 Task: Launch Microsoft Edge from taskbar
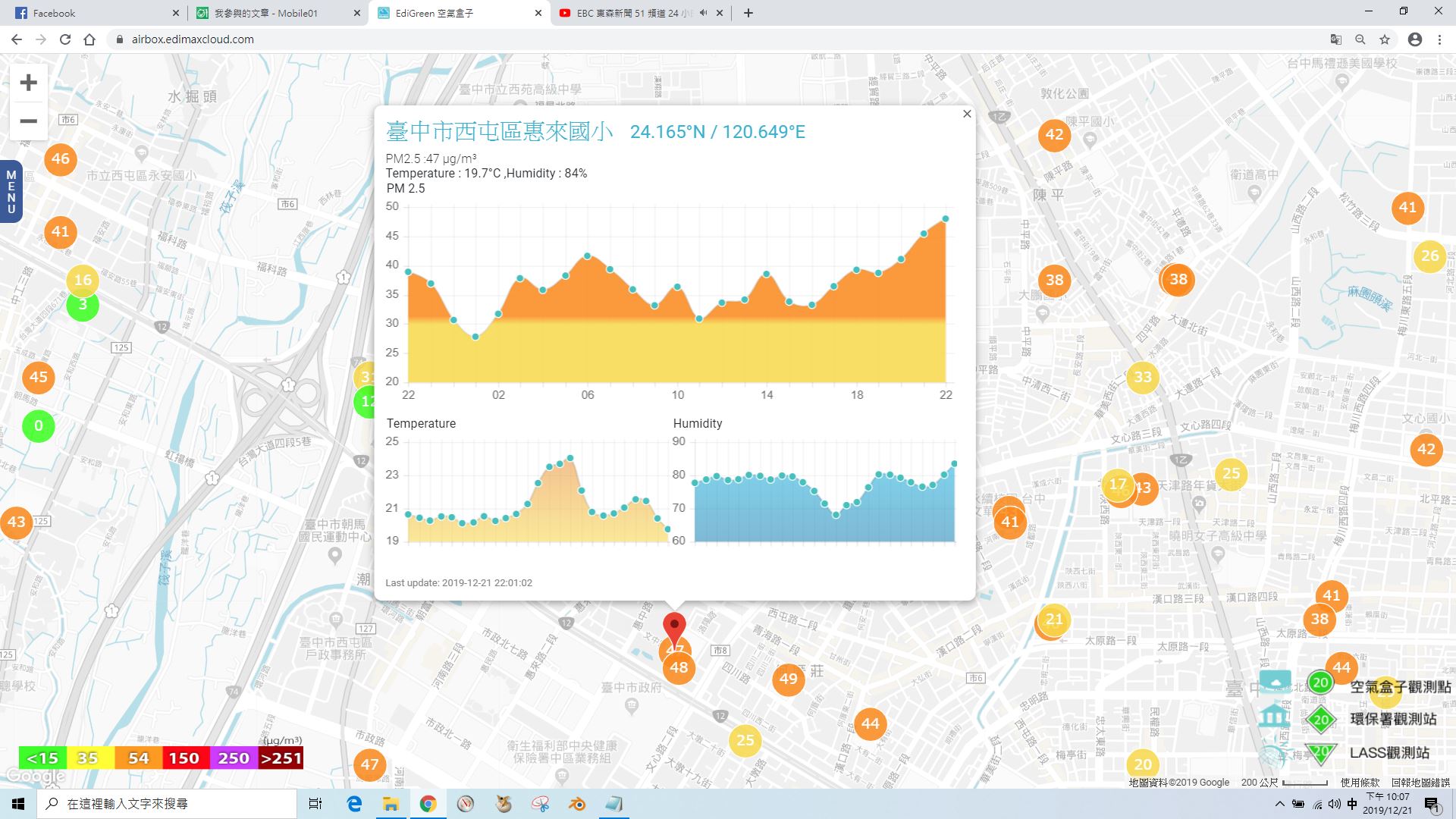point(354,804)
